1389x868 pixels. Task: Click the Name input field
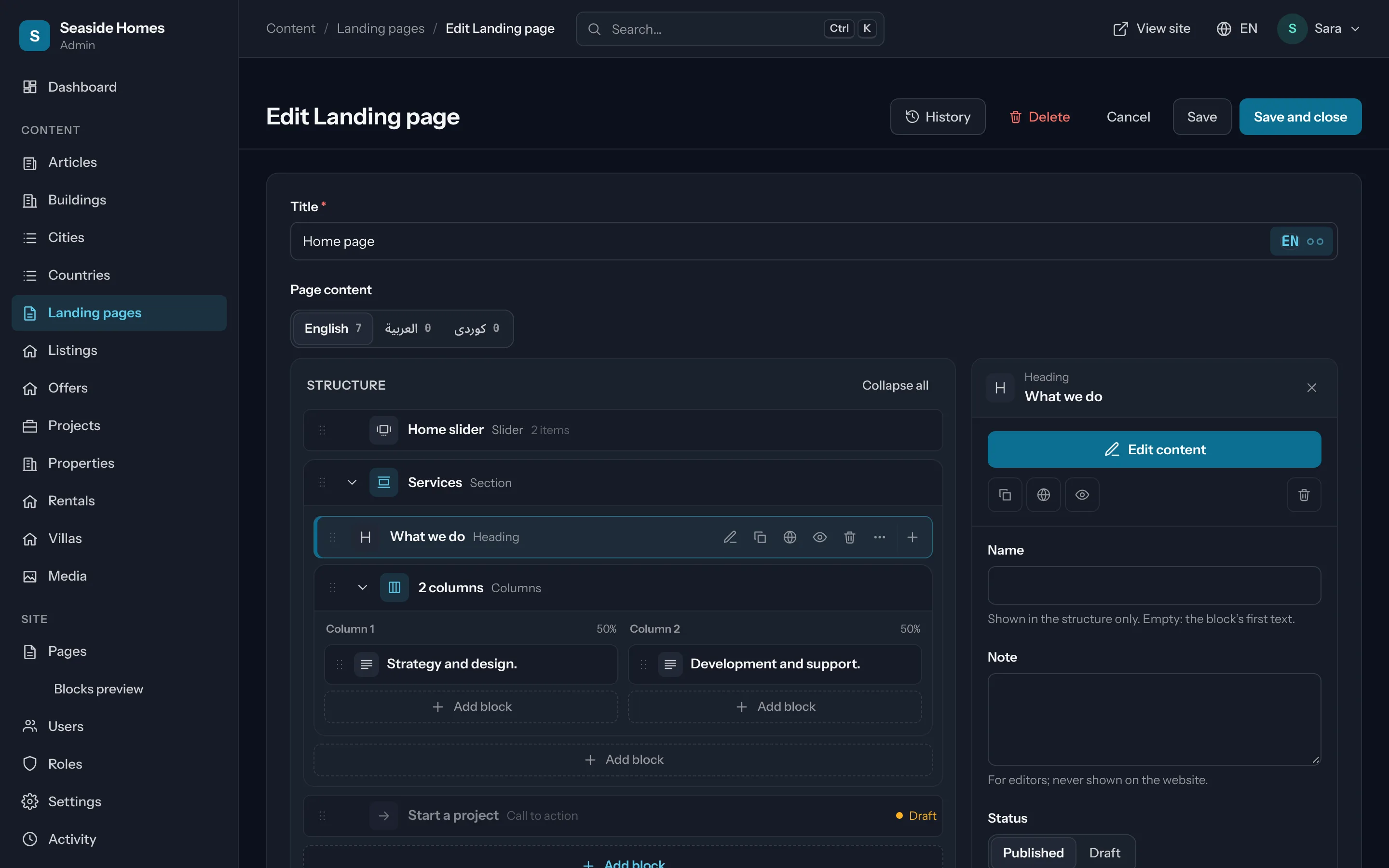[x=1154, y=585]
